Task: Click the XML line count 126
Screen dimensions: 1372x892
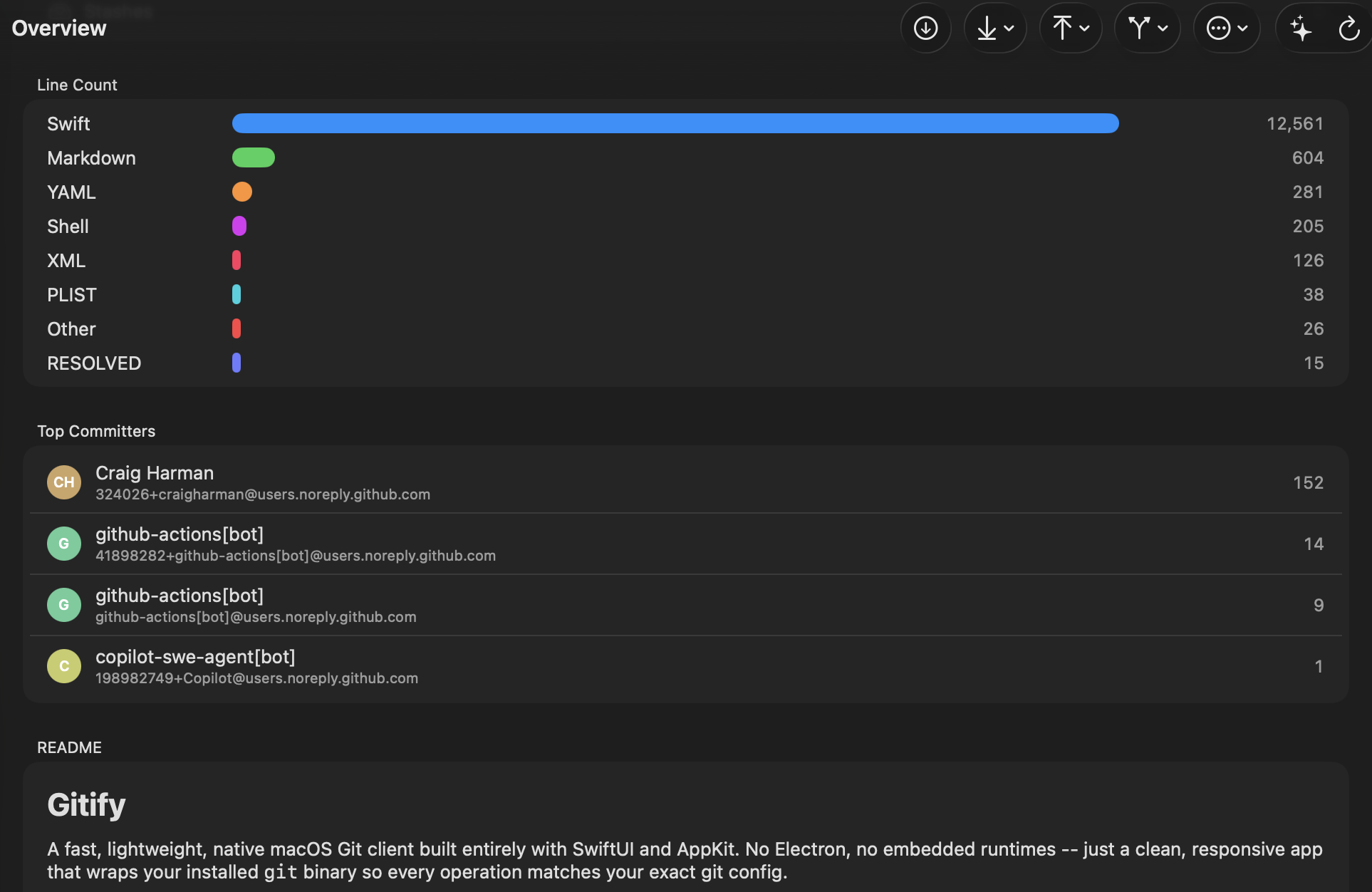Action: 1309,261
